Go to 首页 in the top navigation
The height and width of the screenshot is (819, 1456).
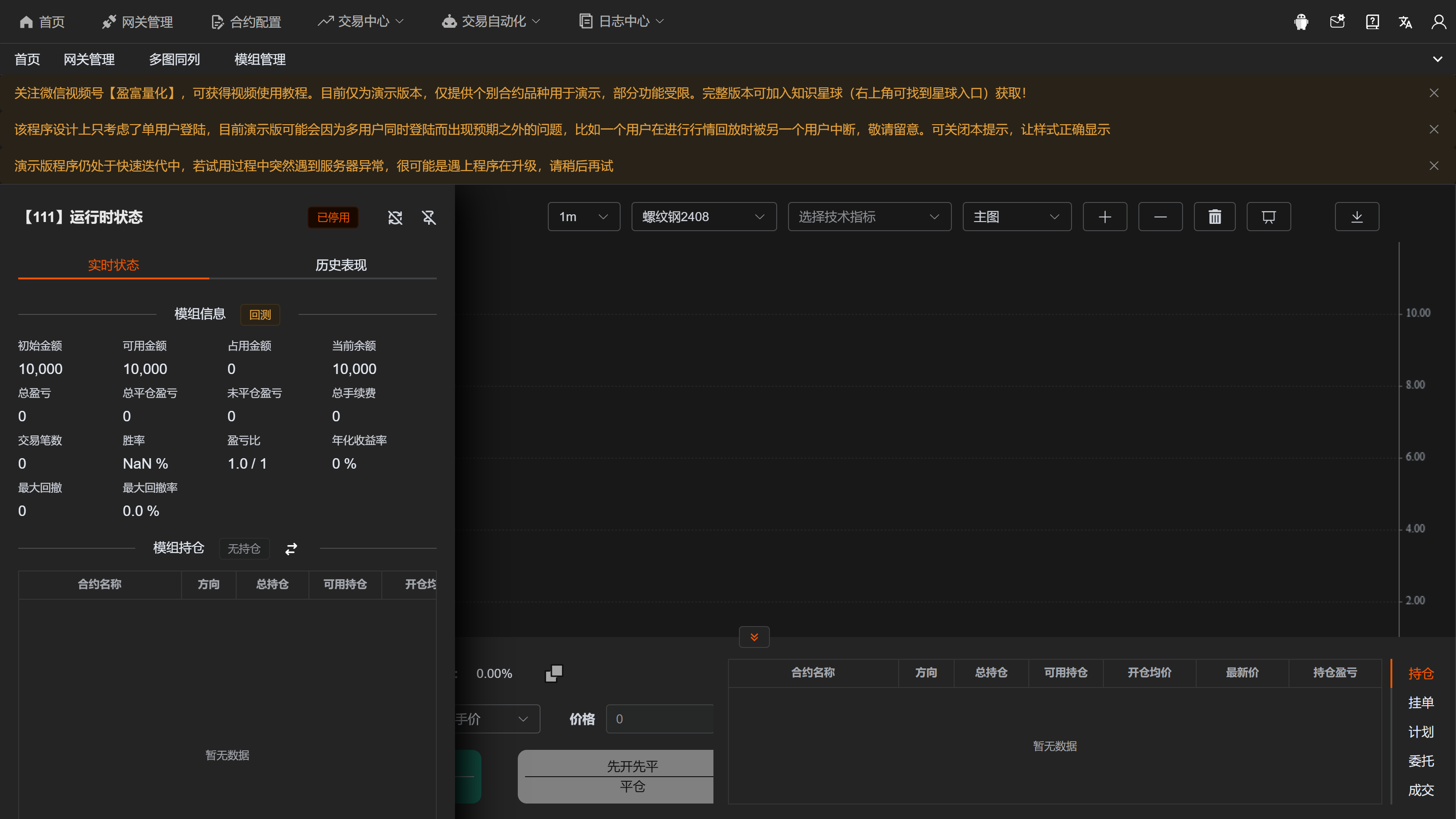point(42,21)
